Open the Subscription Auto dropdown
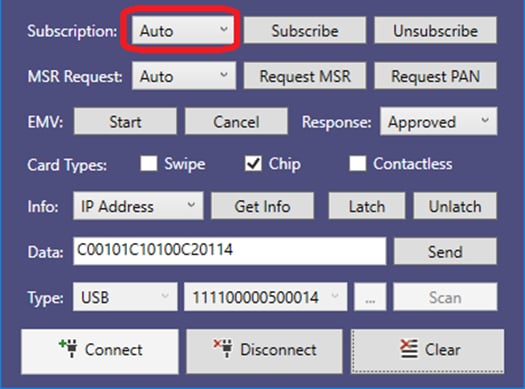This screenshot has width=525, height=389. (x=183, y=31)
